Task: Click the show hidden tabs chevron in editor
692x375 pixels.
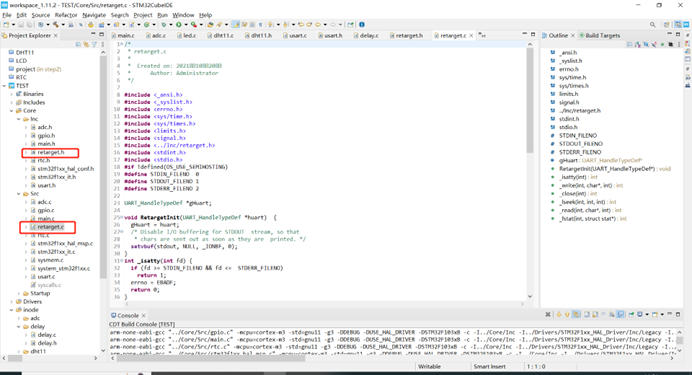Action: click(482, 35)
